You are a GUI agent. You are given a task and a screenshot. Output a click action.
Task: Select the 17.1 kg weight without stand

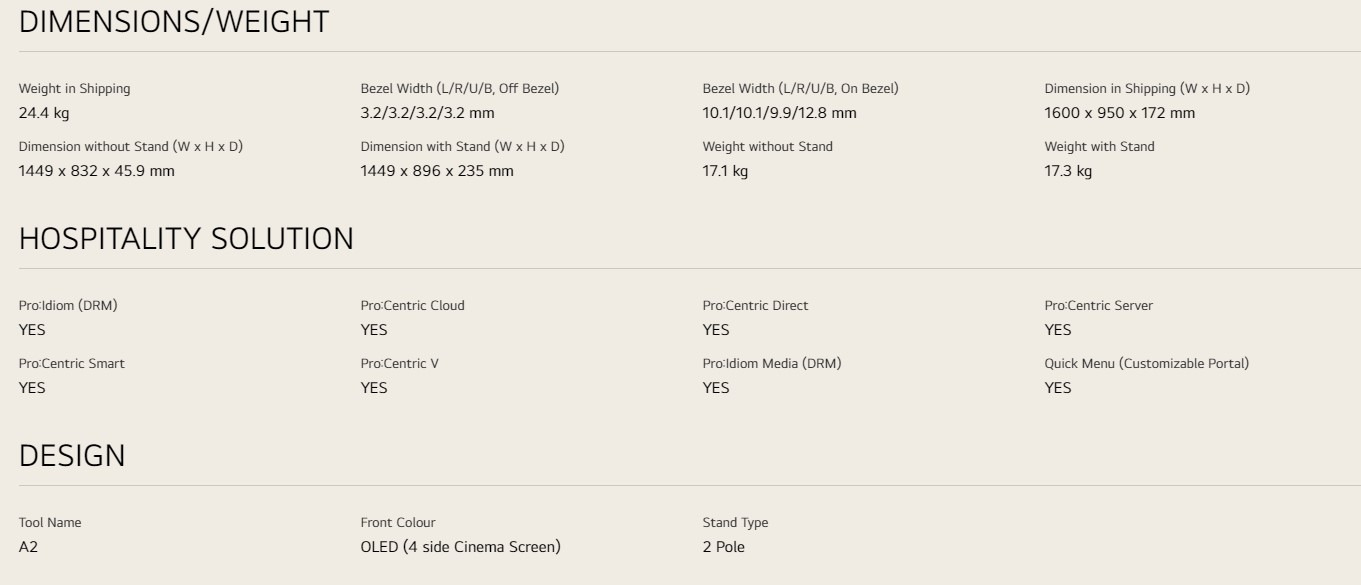[725, 171]
